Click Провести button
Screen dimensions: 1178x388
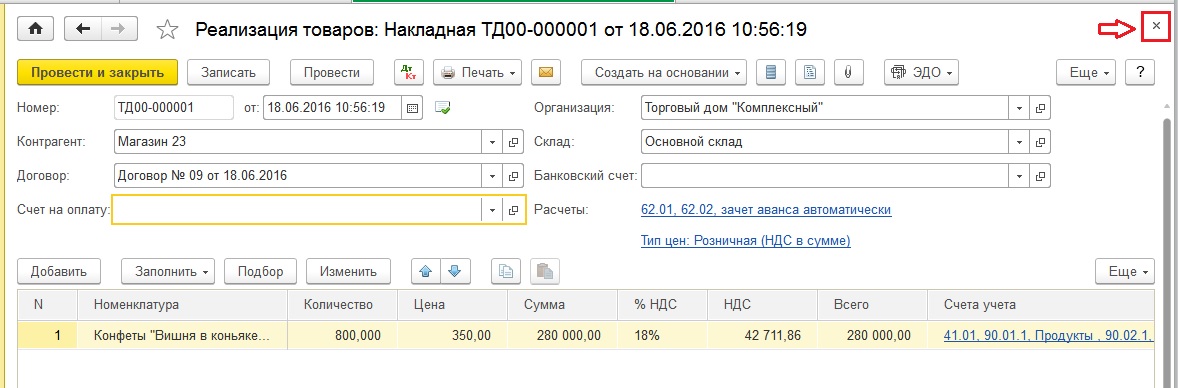click(x=331, y=73)
